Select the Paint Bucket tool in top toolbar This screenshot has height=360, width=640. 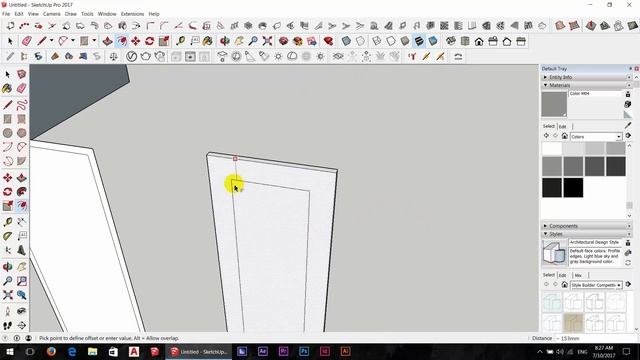207,41
